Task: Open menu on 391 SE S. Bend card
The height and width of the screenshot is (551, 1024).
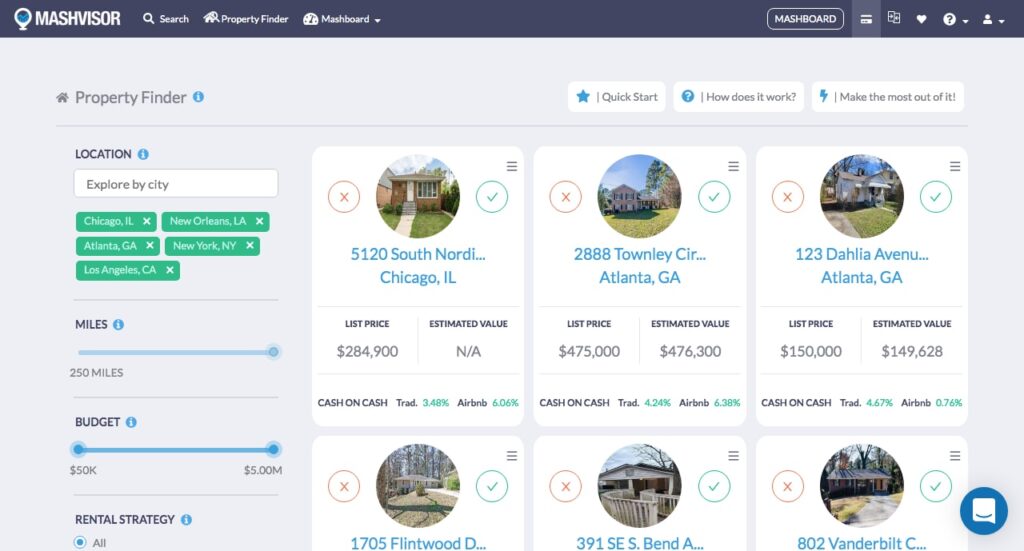Action: [x=733, y=456]
